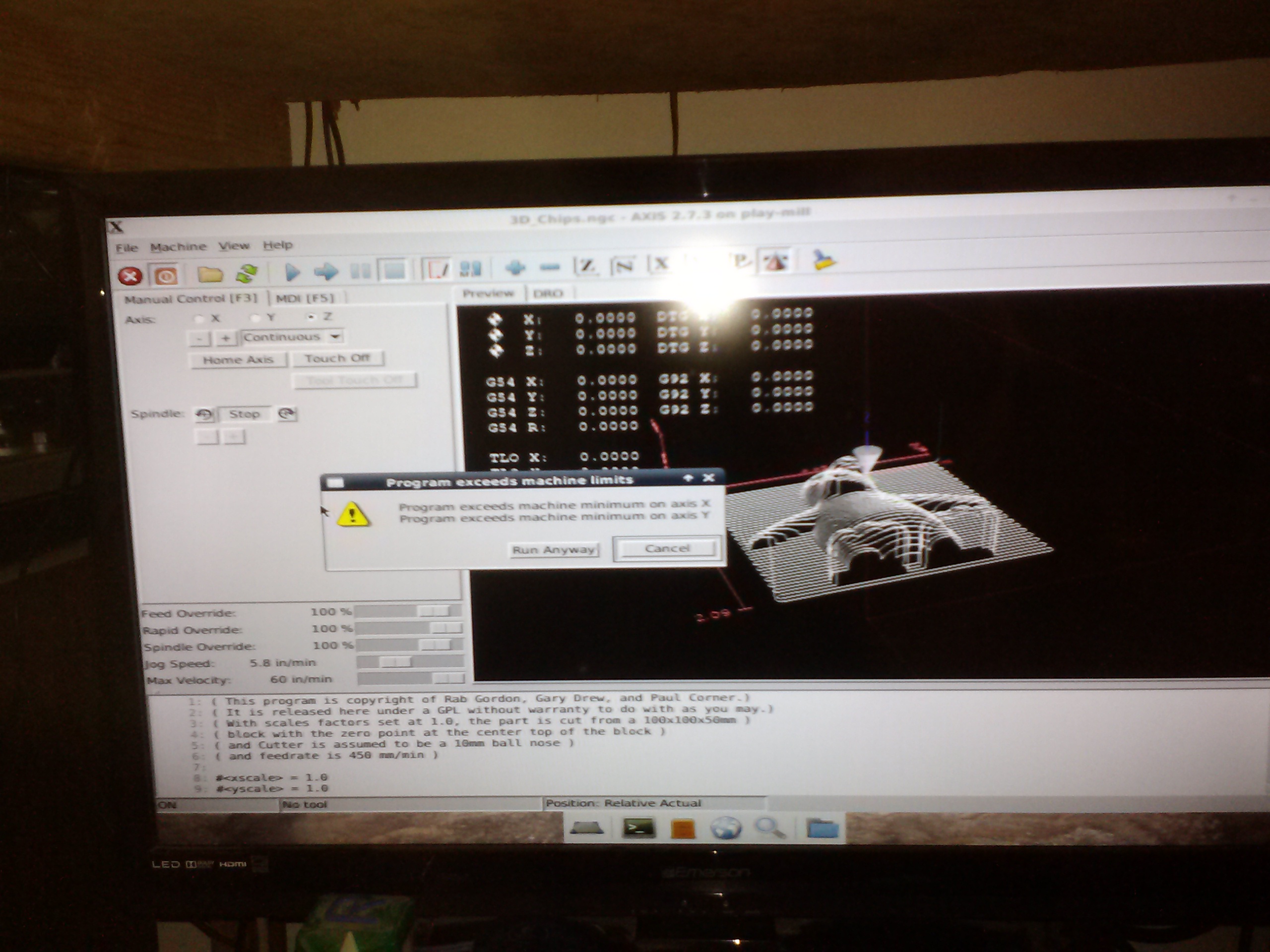Click the Home Axis button
Viewport: 1270px width, 952px height.
pos(238,360)
